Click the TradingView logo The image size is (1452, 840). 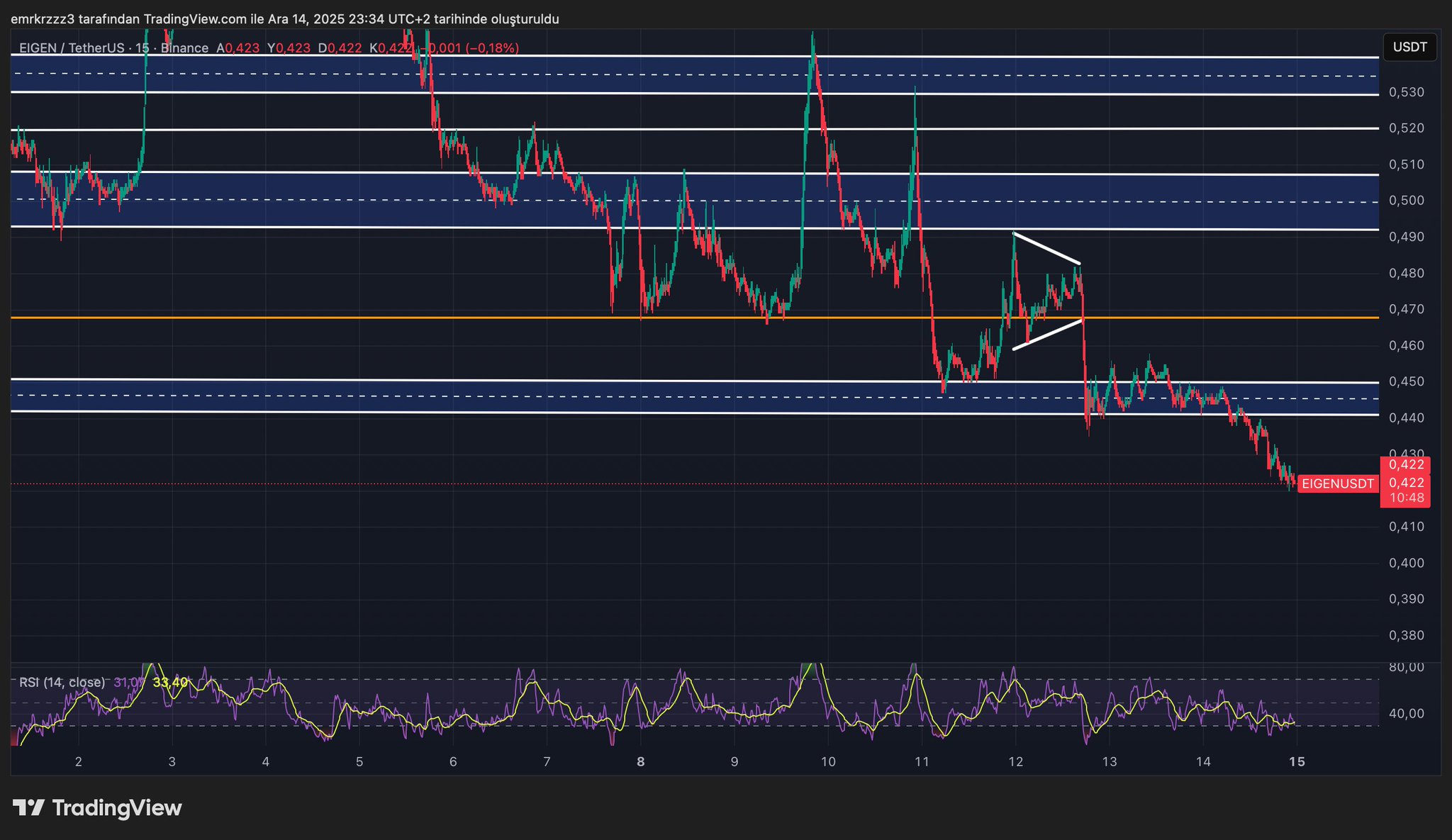(97, 808)
